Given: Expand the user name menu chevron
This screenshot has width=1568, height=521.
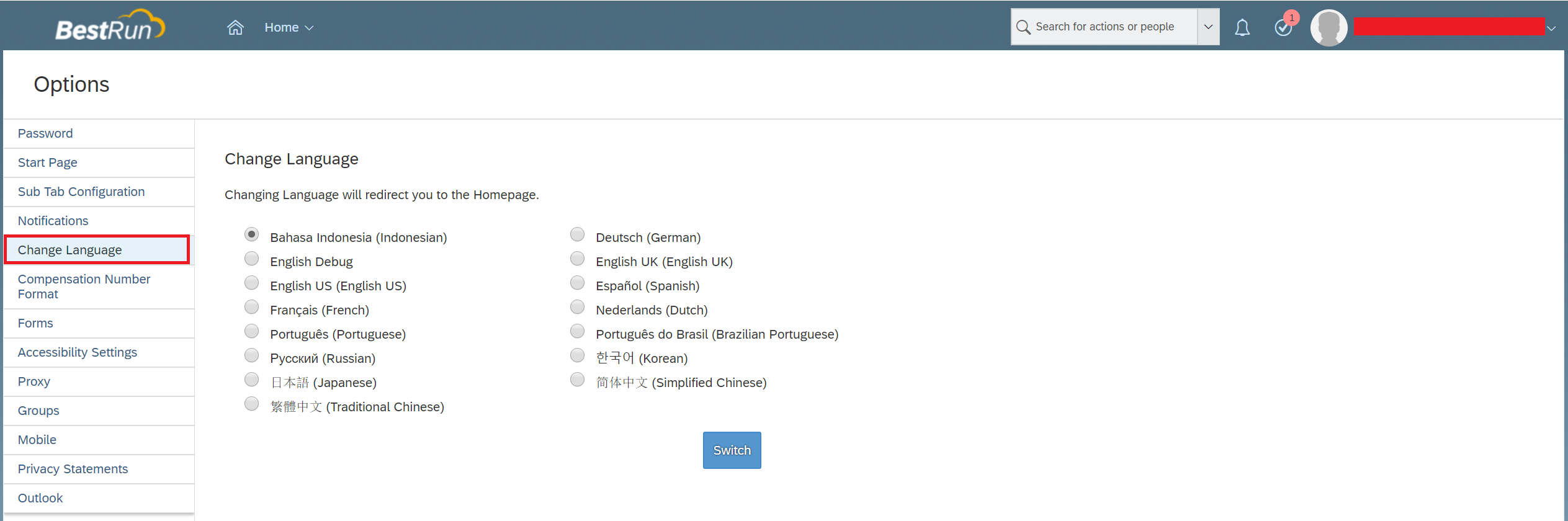Looking at the screenshot, I should click(1551, 28).
